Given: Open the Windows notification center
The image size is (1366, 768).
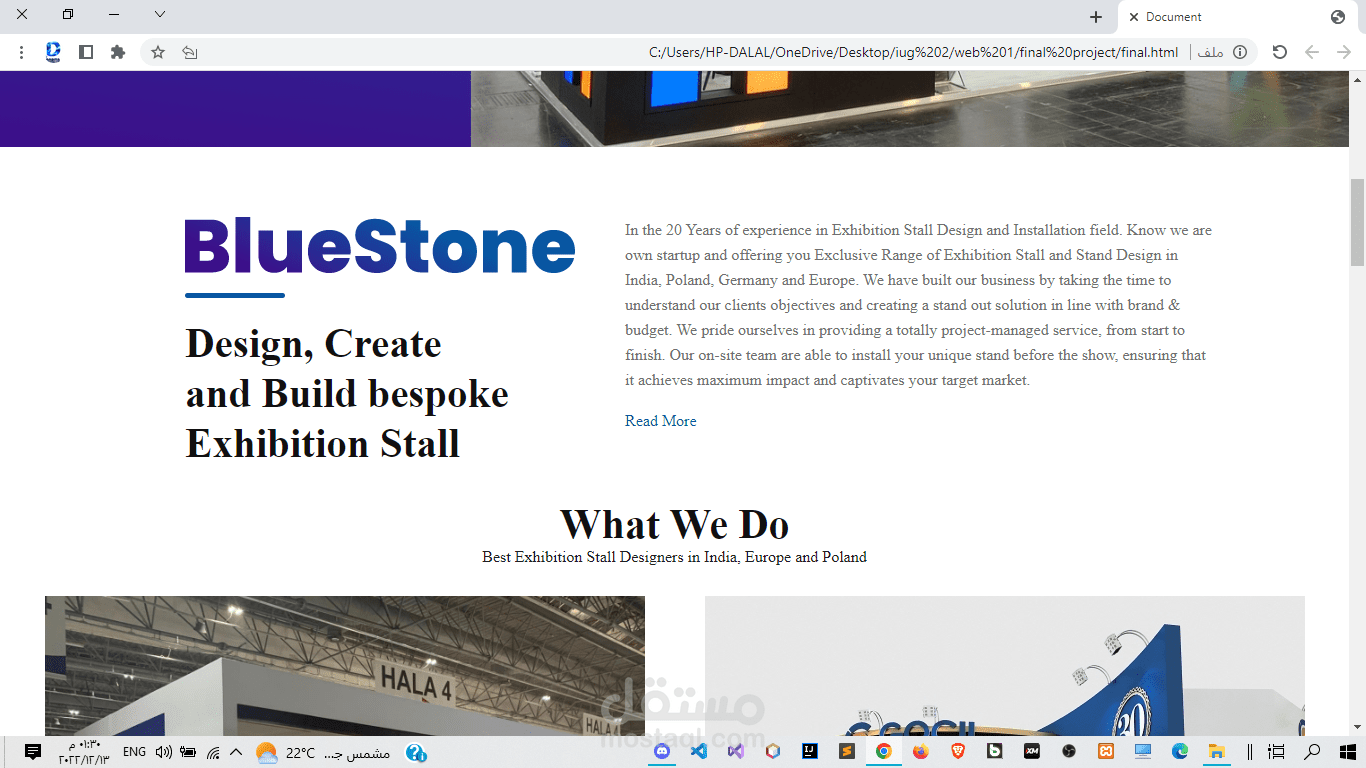Looking at the screenshot, I should [32, 752].
